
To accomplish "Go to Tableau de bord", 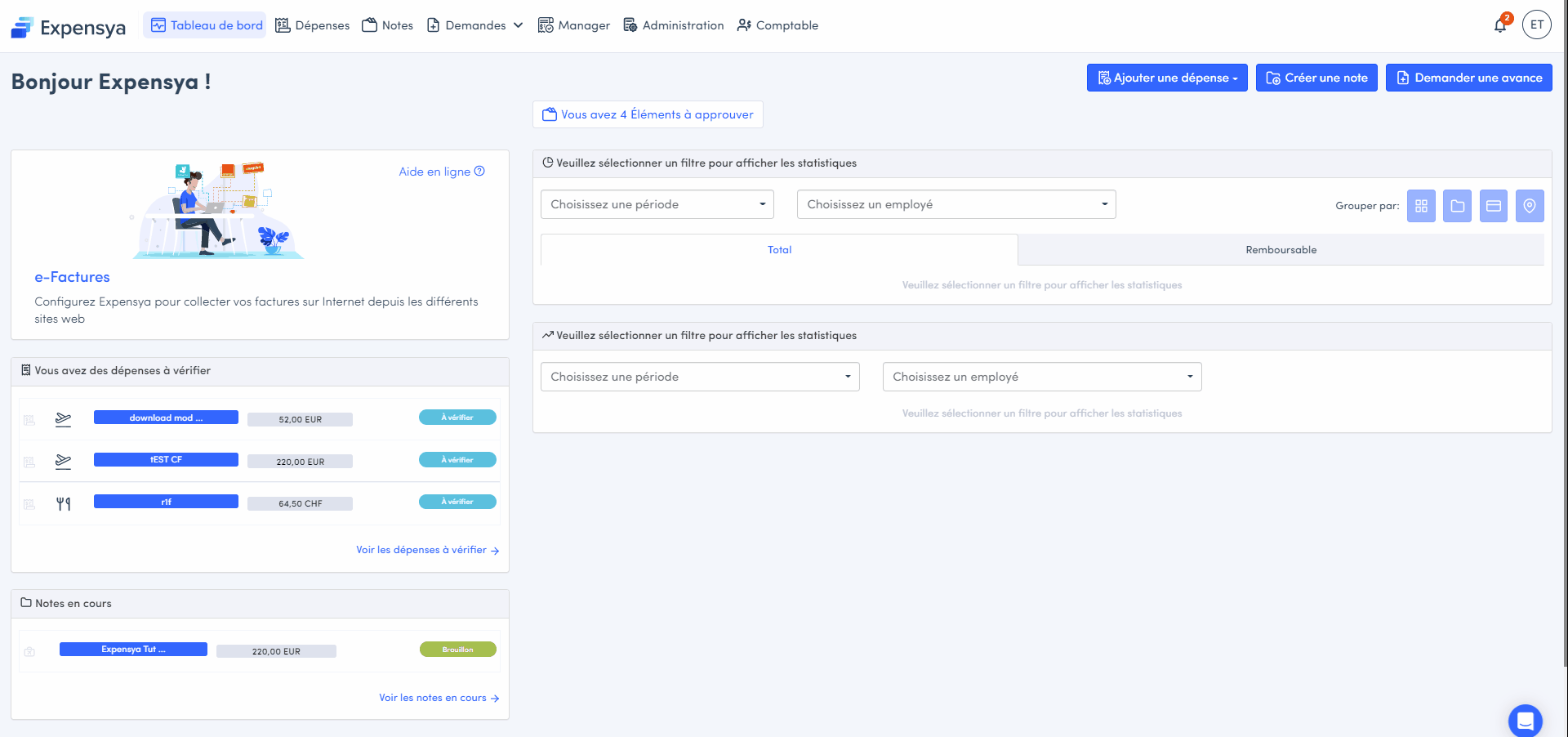I will 206,25.
